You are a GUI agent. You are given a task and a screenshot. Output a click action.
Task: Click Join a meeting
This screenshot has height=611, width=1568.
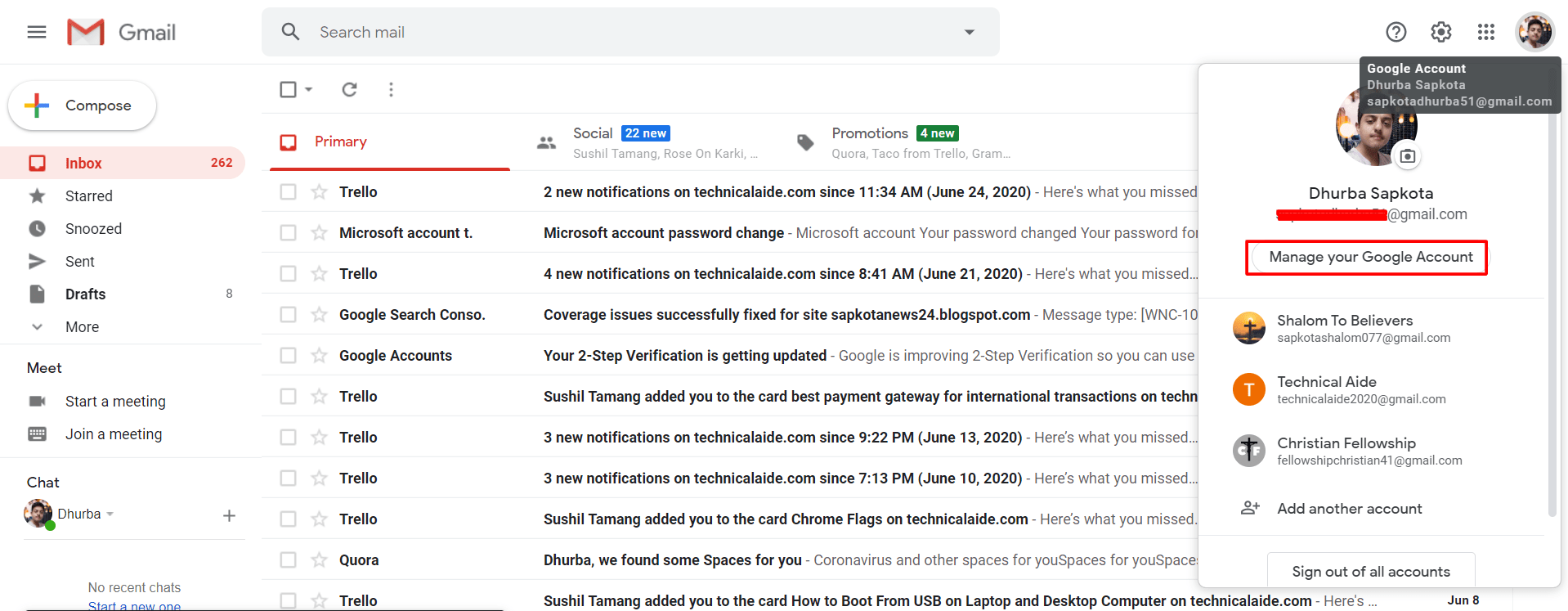click(x=114, y=434)
